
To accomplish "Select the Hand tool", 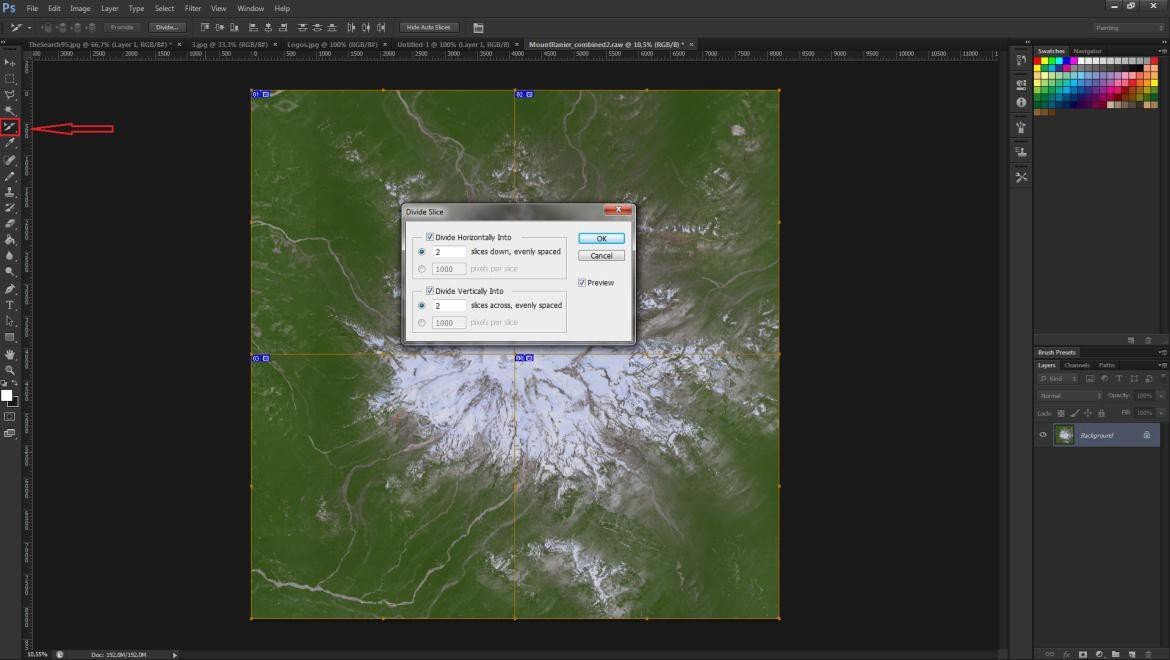I will tap(10, 354).
